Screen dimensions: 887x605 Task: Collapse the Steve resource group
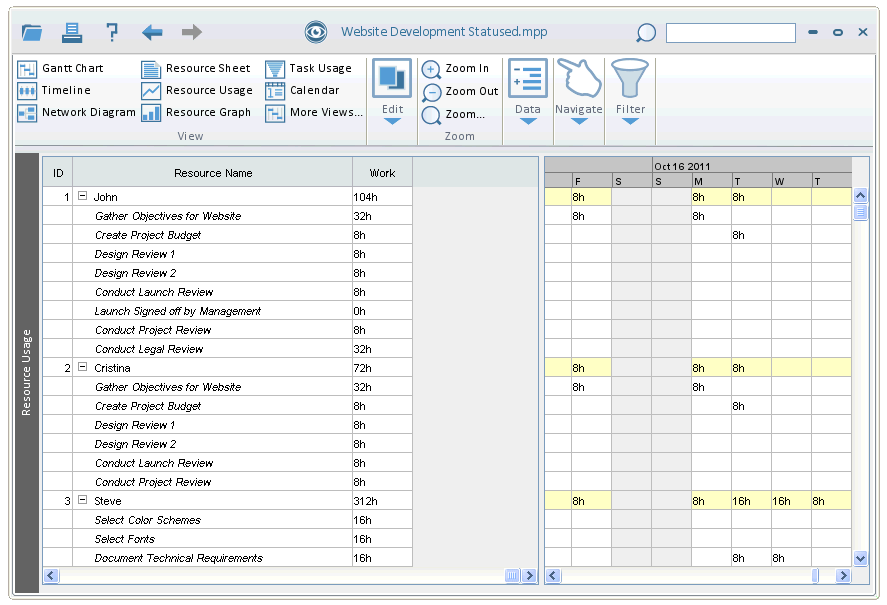pyautogui.click(x=83, y=501)
